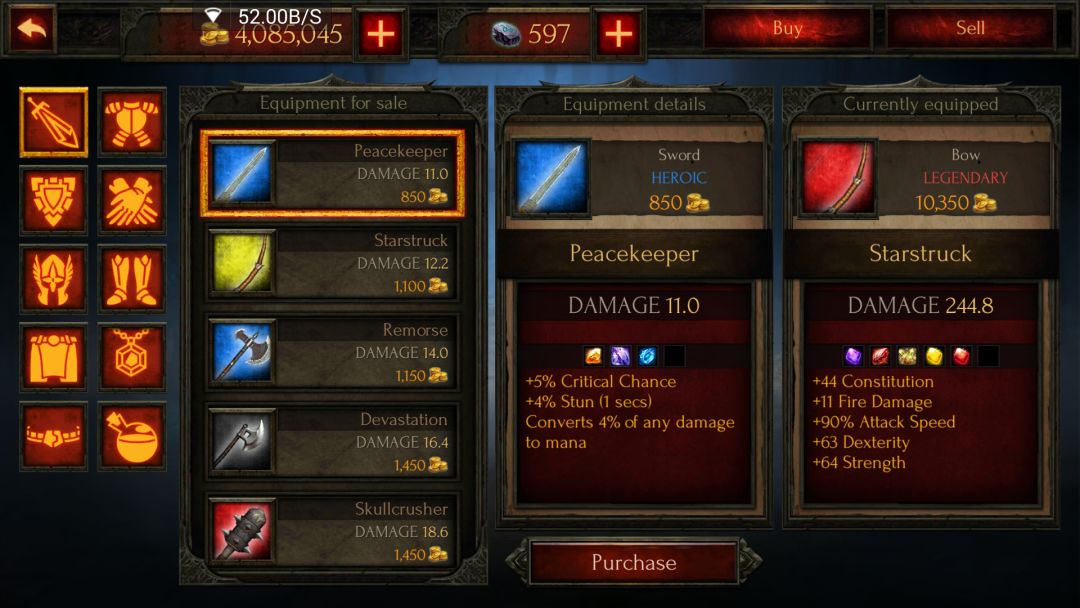Open the chest armor category
This screenshot has width=1080, height=608.
132,123
